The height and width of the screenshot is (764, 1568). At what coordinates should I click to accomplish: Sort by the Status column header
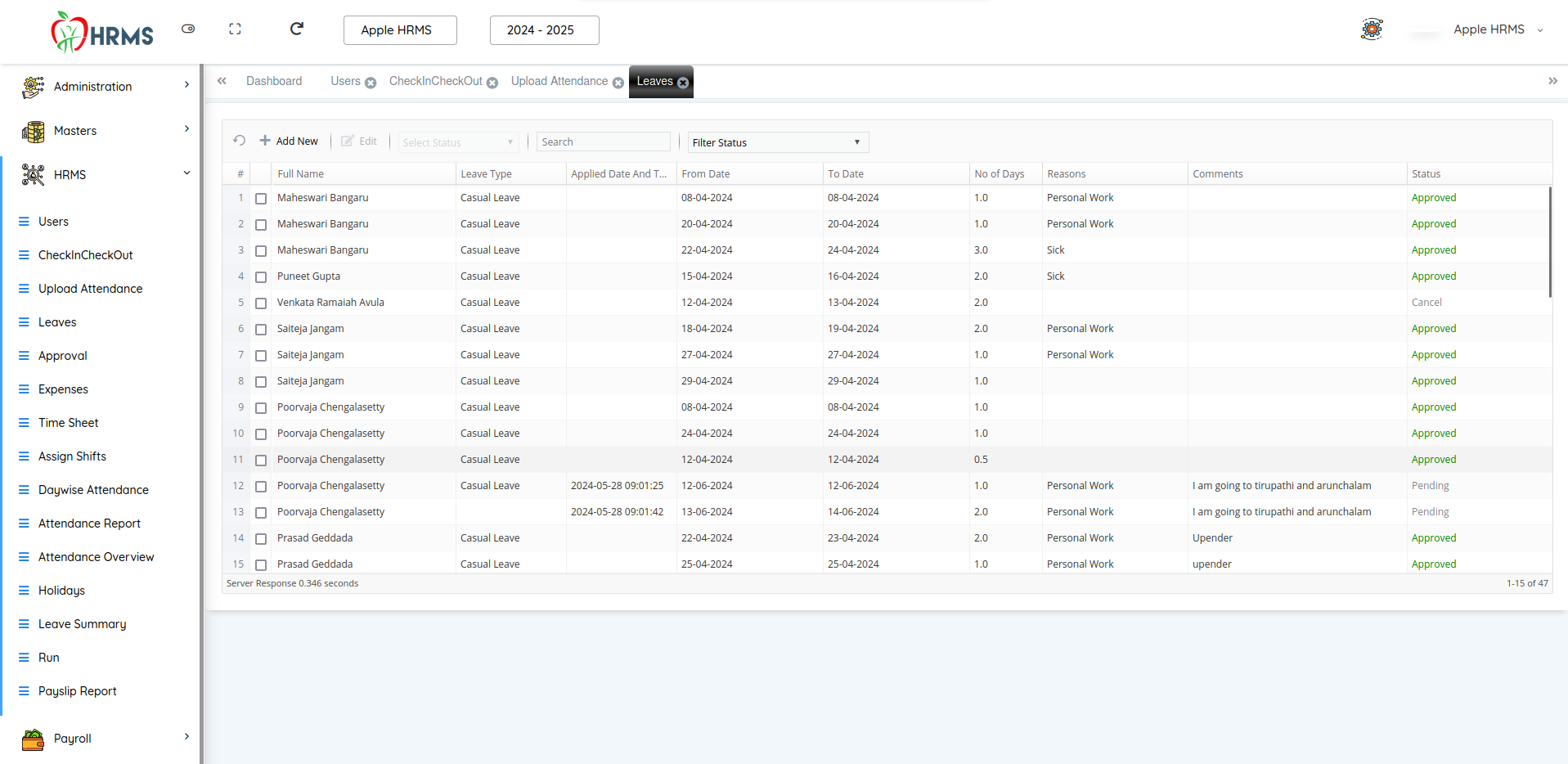[1479, 173]
